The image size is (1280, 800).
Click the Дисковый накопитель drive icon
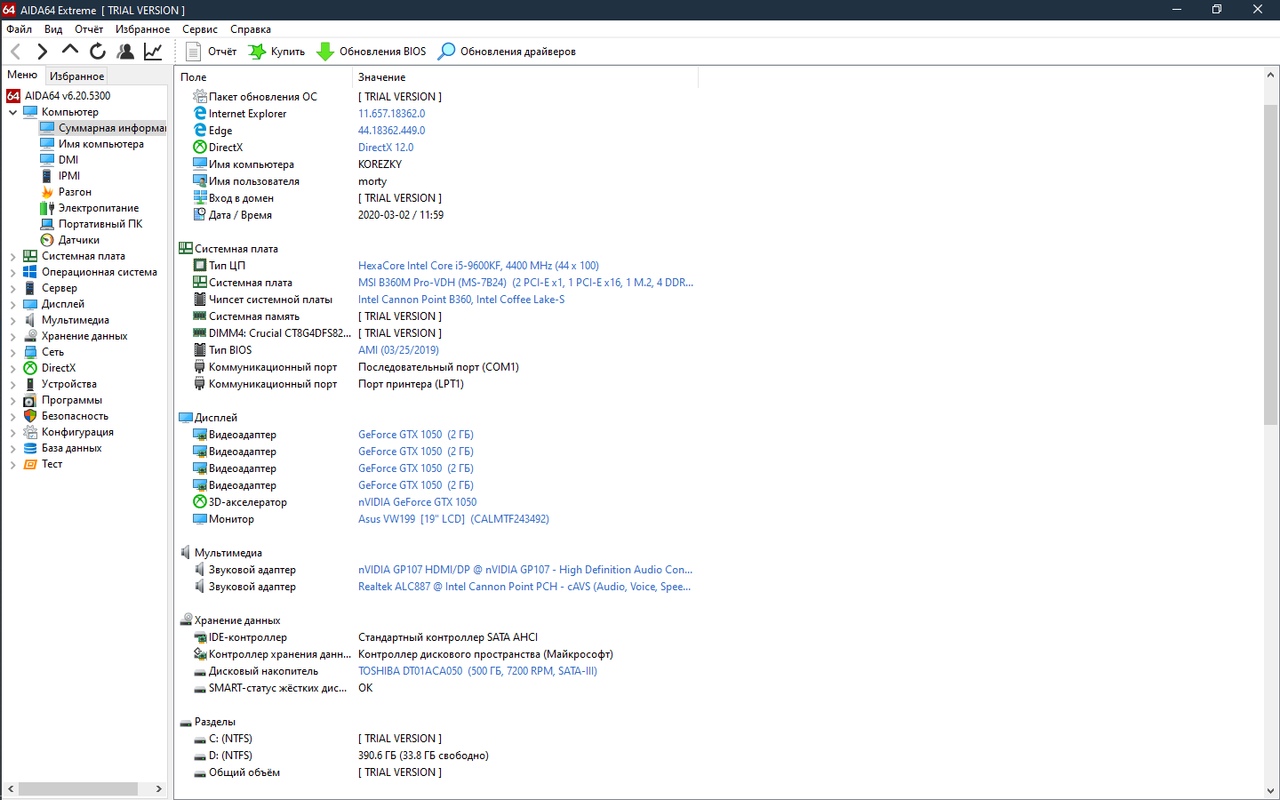coord(200,671)
